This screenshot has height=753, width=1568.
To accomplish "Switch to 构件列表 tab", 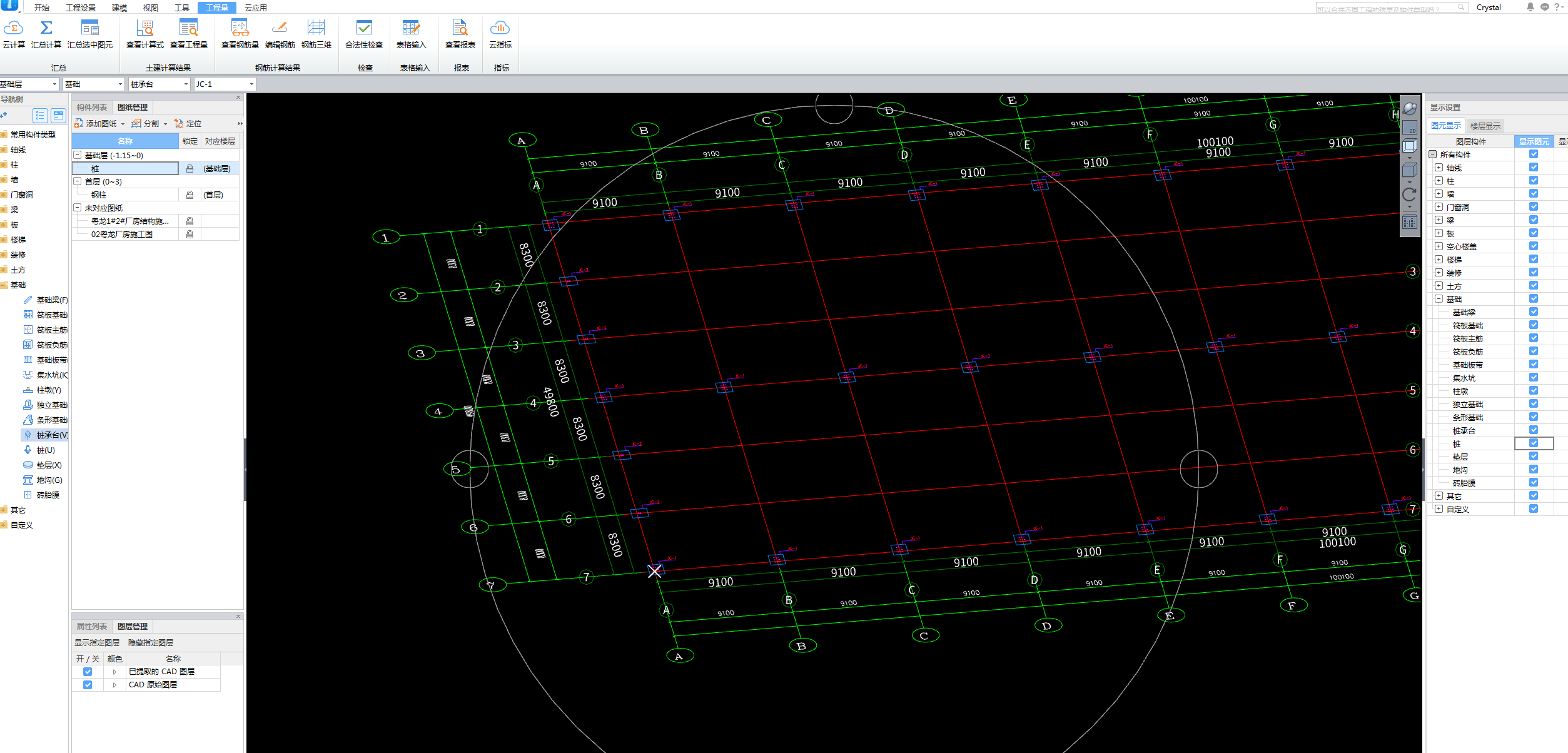I will (92, 107).
